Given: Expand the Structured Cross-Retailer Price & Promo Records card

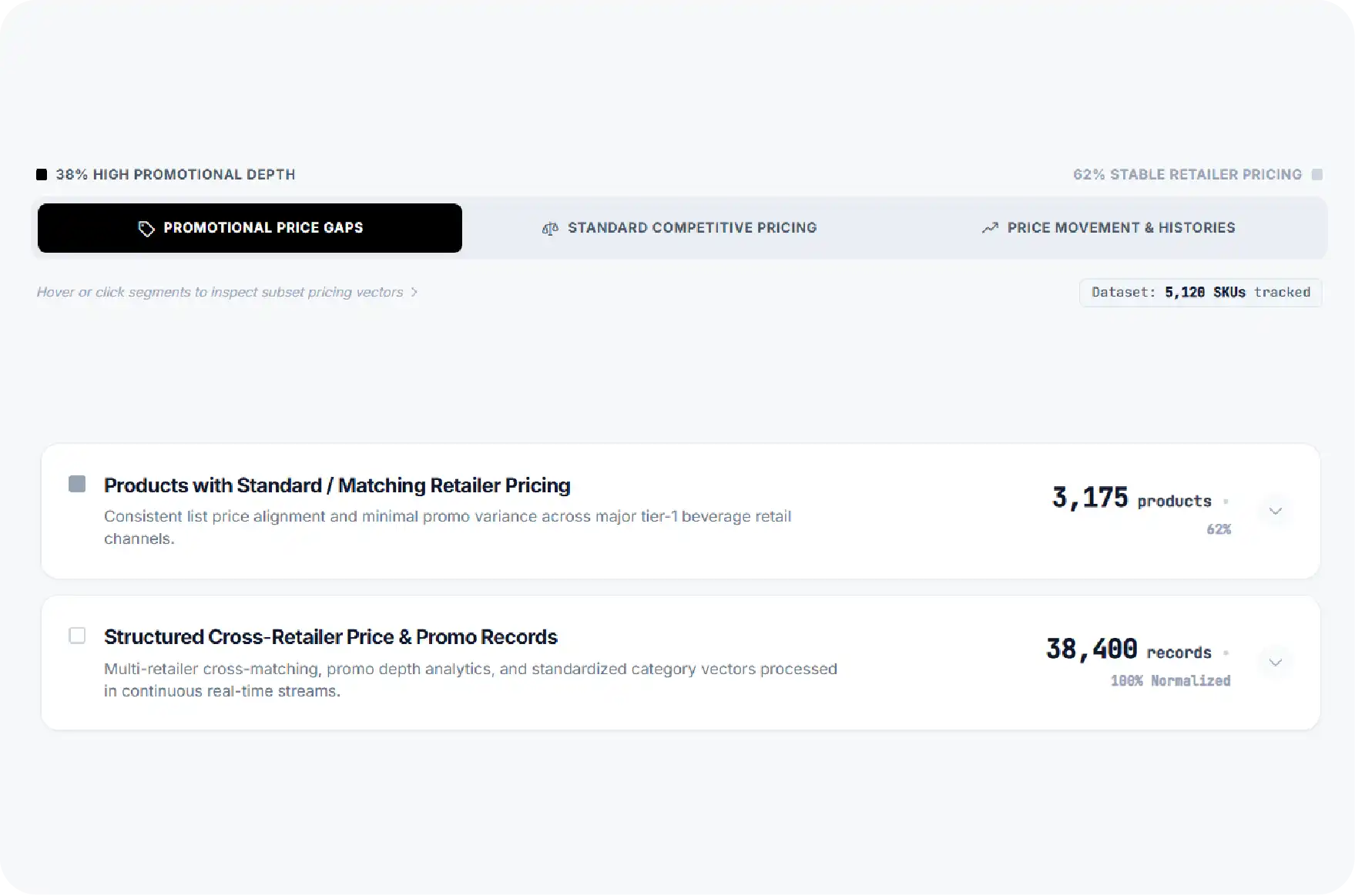Looking at the screenshot, I should click(1276, 662).
